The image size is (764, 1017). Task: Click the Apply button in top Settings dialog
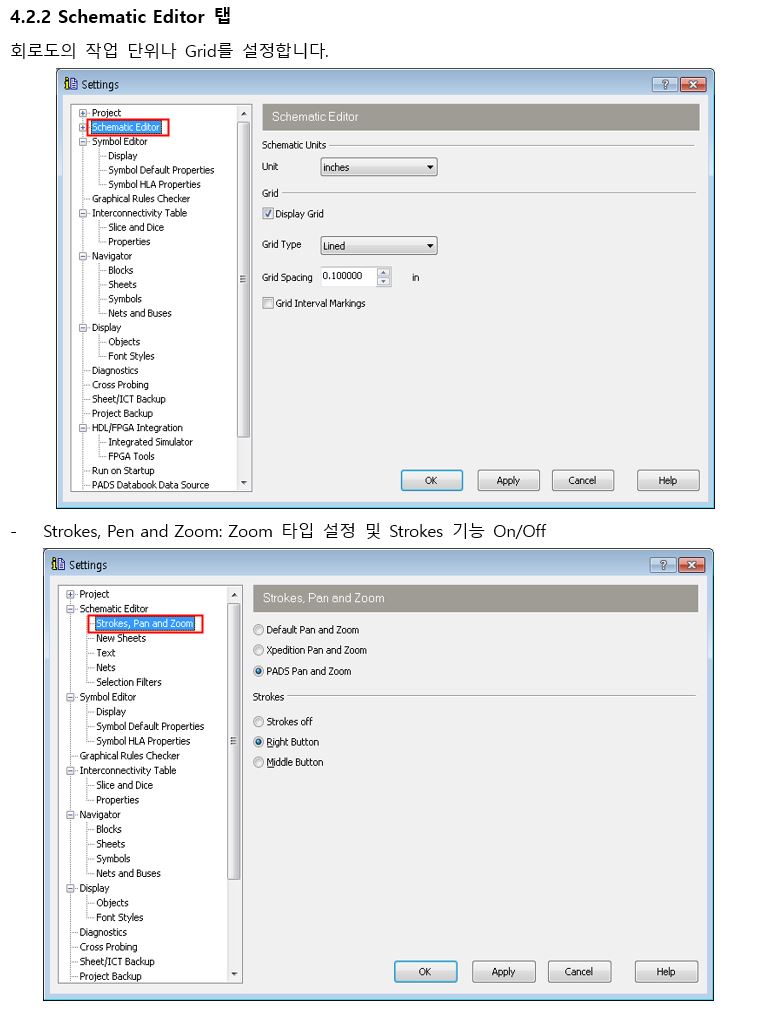click(x=508, y=481)
